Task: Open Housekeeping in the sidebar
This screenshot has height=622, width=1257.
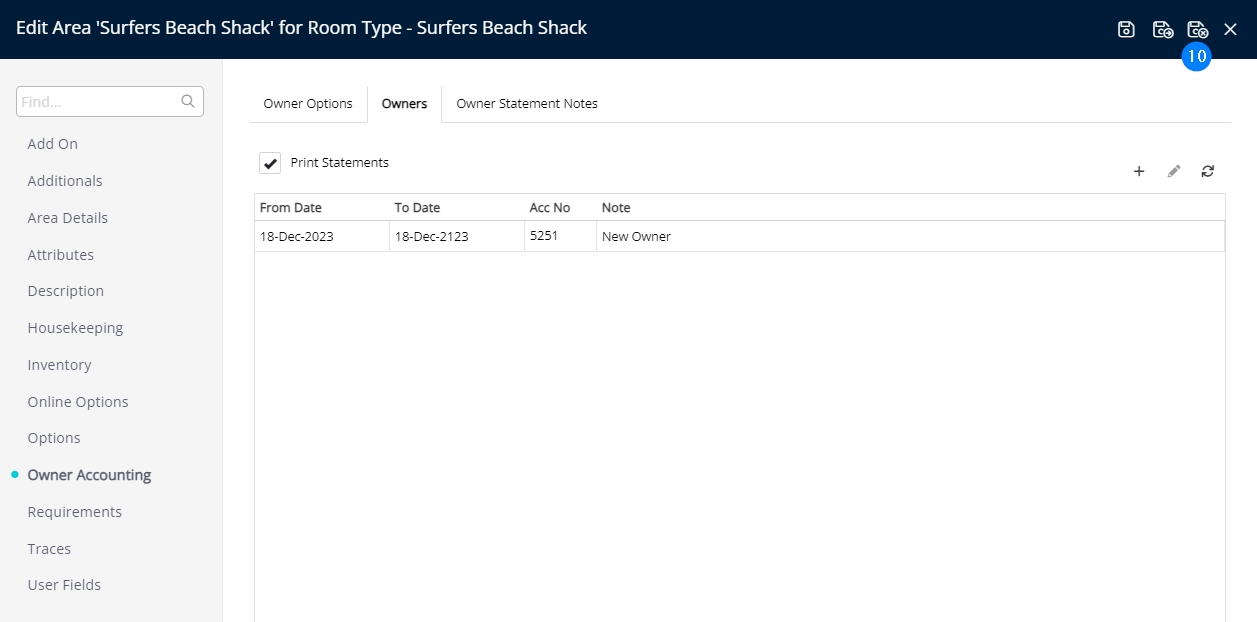Action: pyautogui.click(x=75, y=328)
